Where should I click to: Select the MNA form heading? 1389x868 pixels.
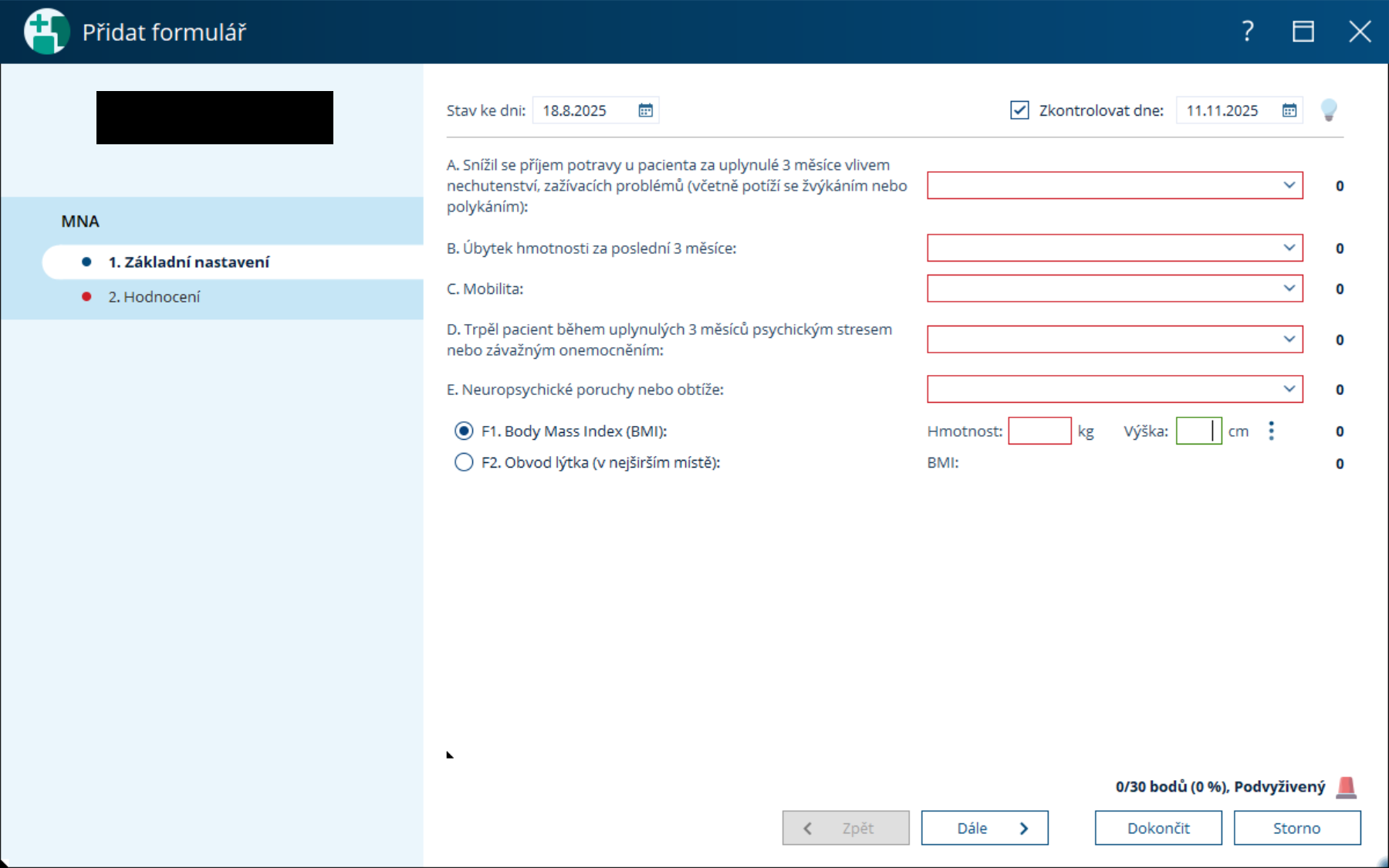[80, 221]
